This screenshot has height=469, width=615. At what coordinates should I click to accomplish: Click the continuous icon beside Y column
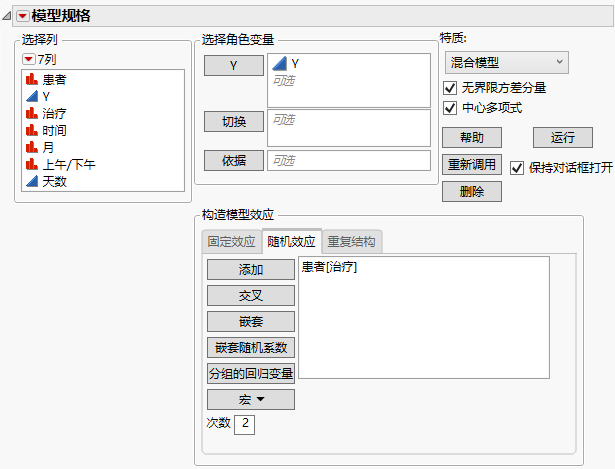[x=32, y=96]
